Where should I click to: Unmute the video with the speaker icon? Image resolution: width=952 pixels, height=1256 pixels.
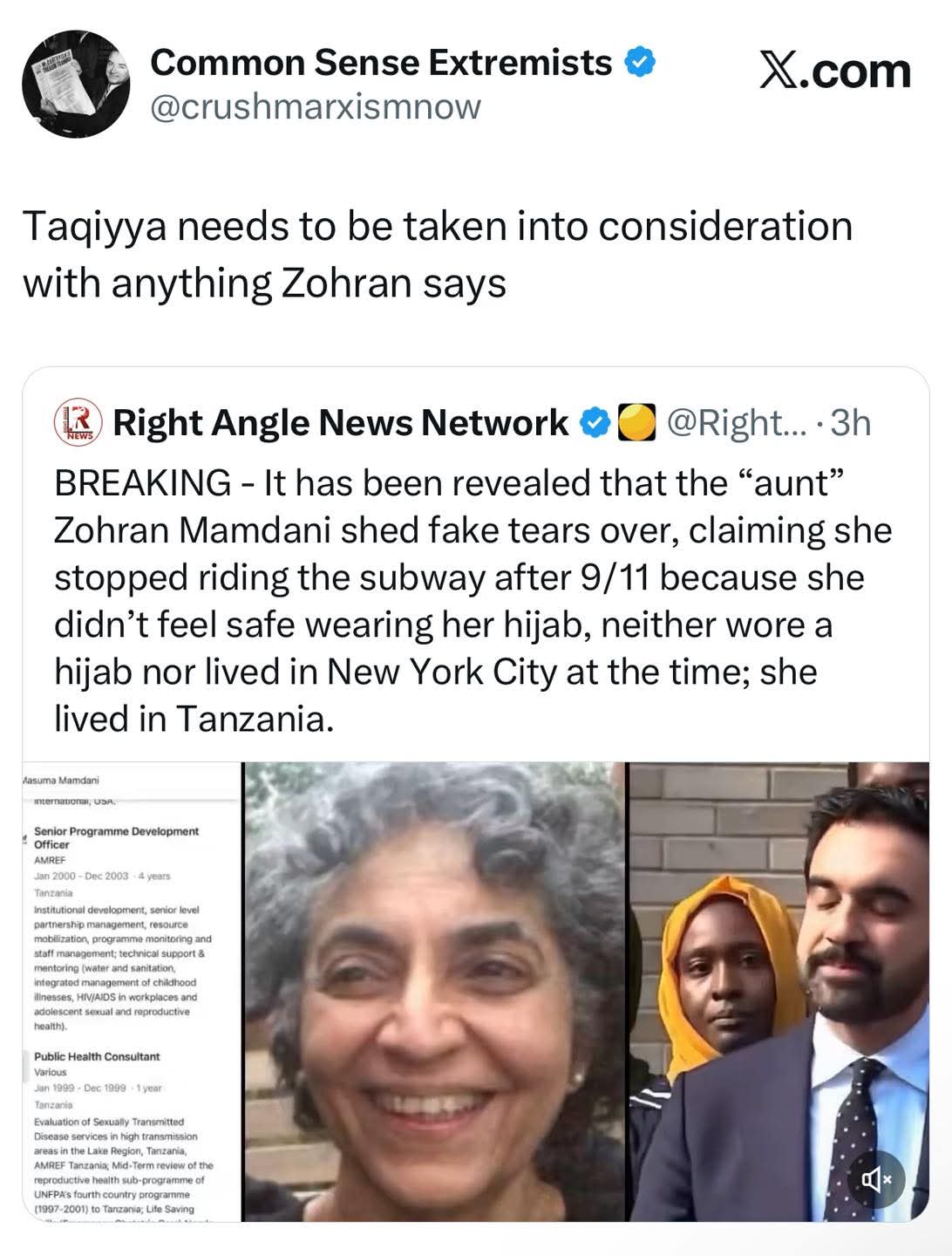pos(877,1180)
